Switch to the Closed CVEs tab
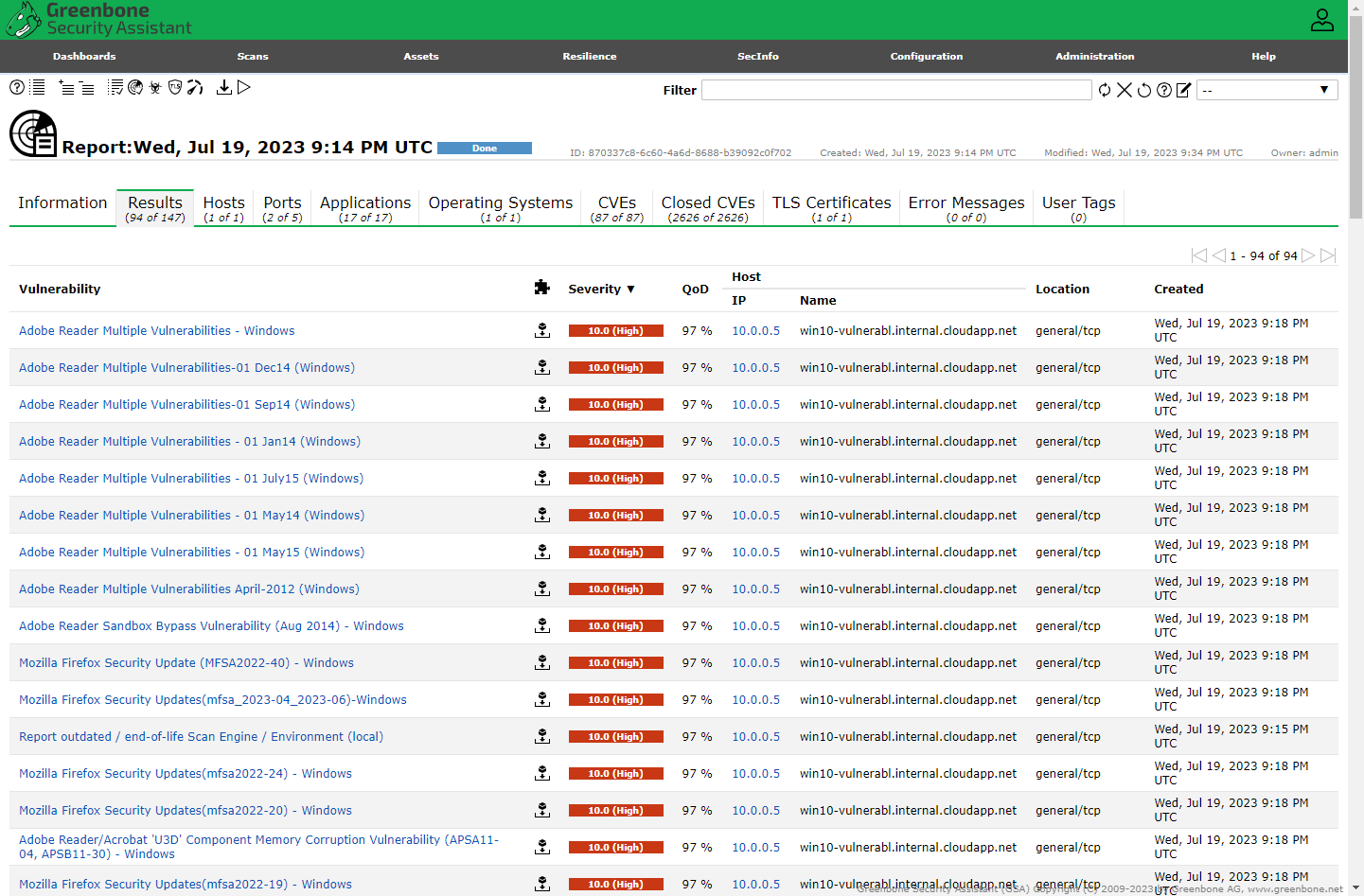The image size is (1364, 896). [x=708, y=208]
